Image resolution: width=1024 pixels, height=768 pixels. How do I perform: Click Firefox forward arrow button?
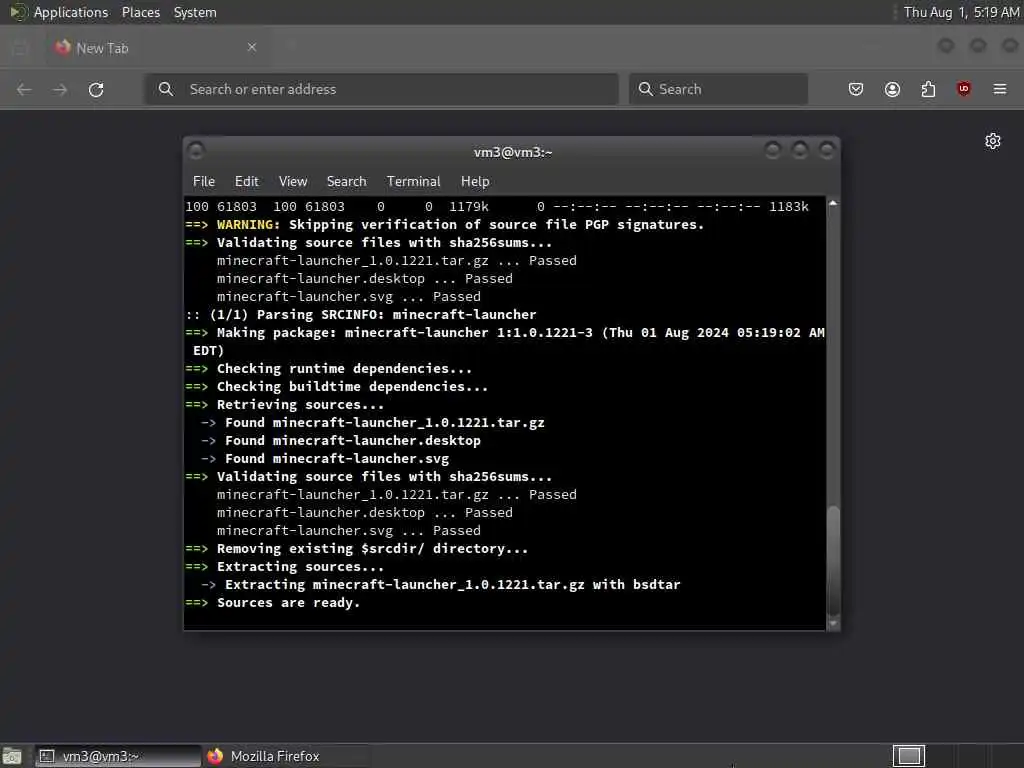[60, 89]
